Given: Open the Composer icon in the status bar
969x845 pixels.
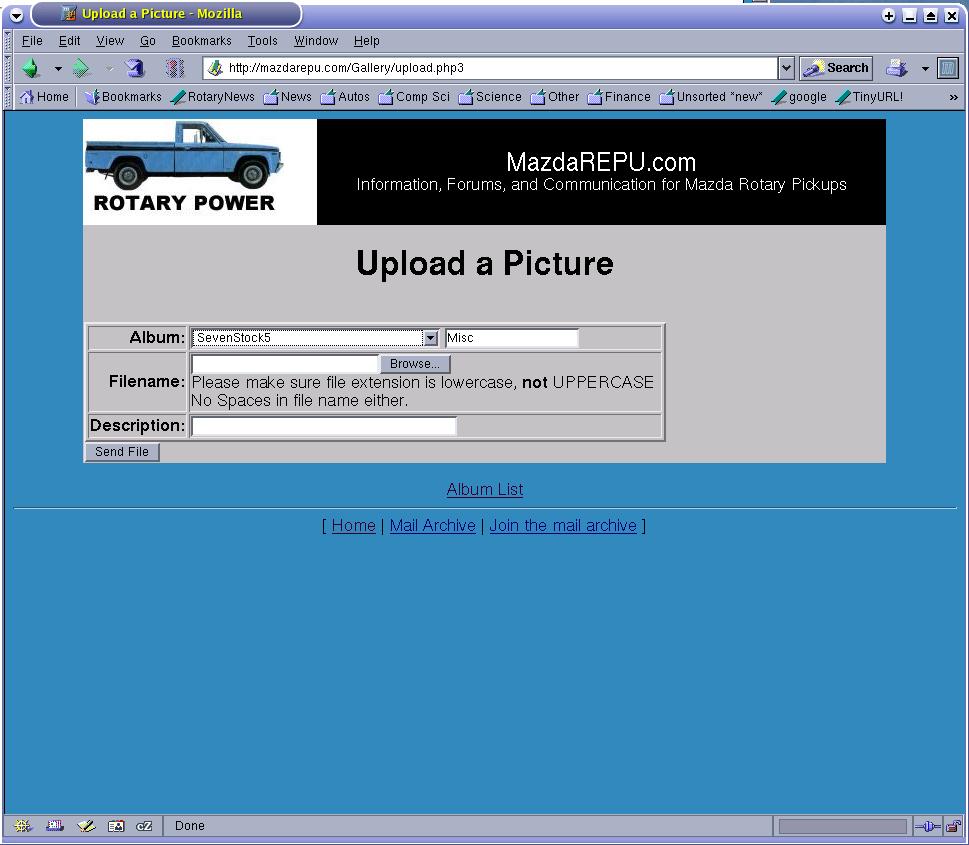Looking at the screenshot, I should pyautogui.click(x=86, y=826).
